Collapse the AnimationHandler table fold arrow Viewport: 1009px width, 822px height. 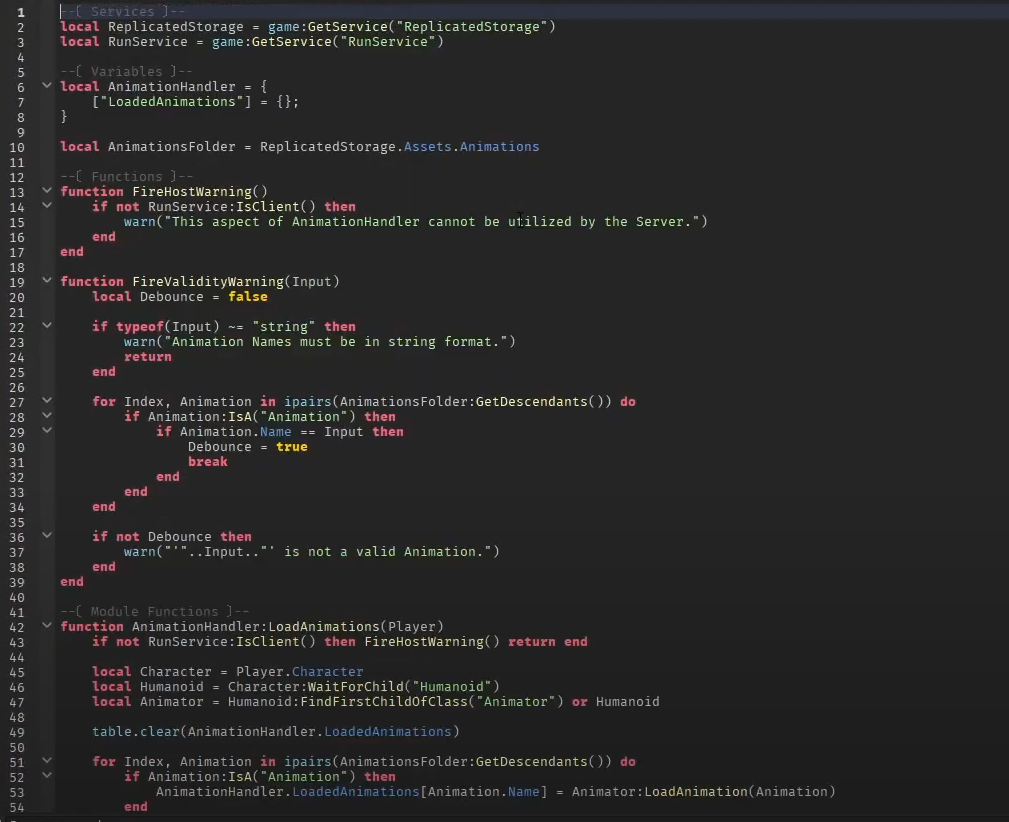(46, 86)
